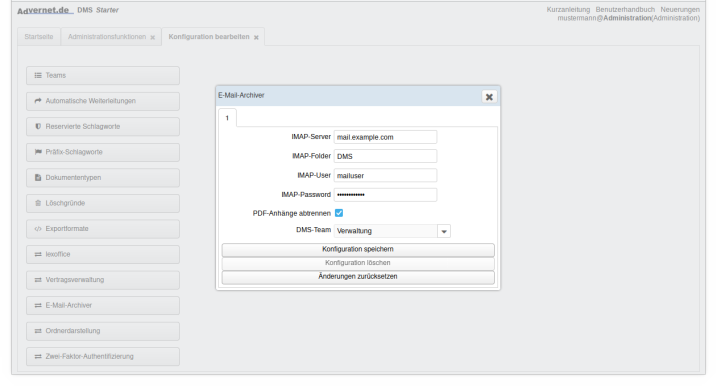The width and height of the screenshot is (718, 387).
Task: Click the code icon of Exportformate
Action: pos(38,229)
